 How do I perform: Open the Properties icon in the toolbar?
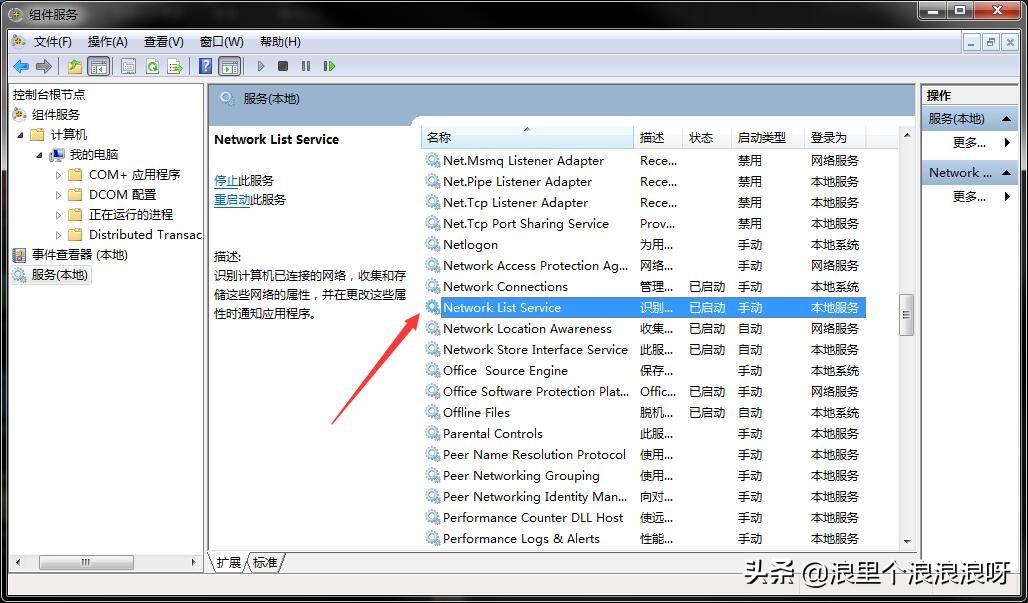[x=128, y=66]
